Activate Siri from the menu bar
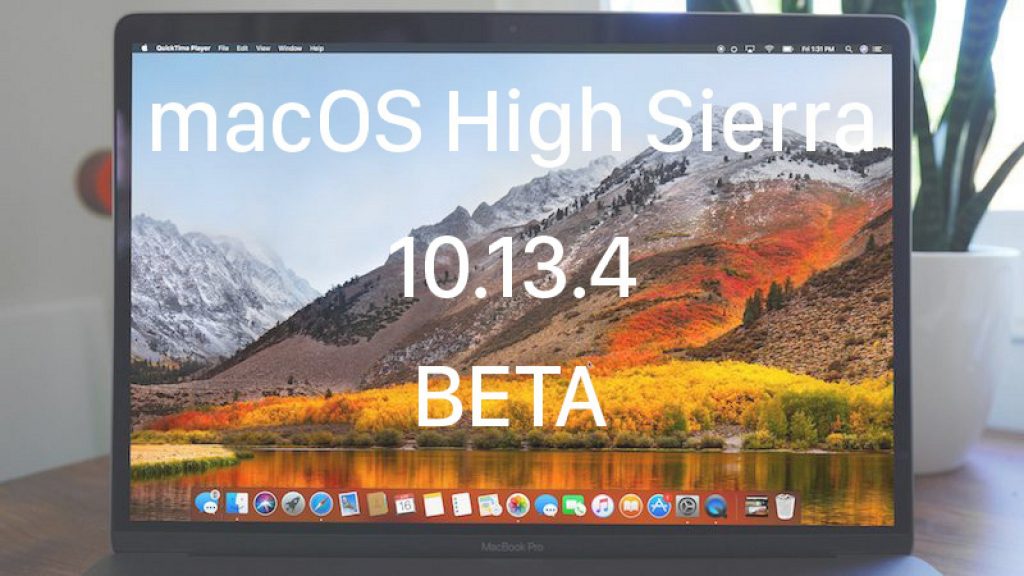Image resolution: width=1024 pixels, height=576 pixels. coord(863,49)
